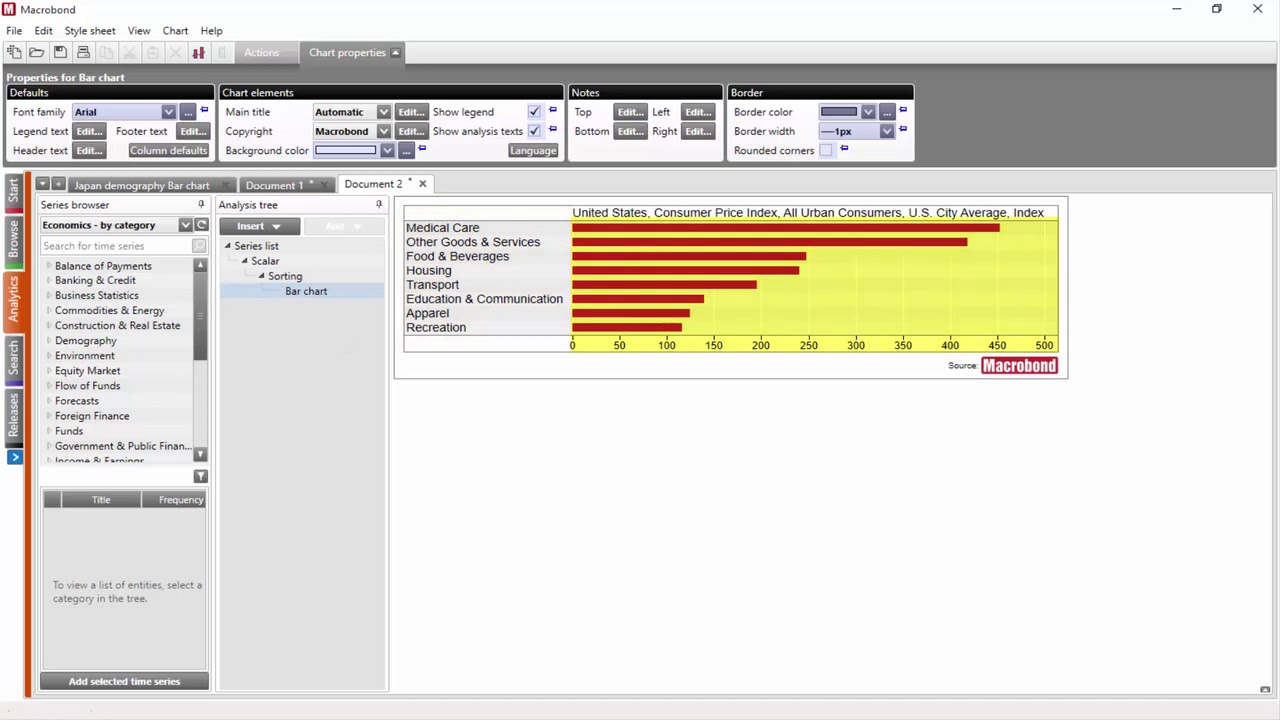Pin the Series browser panel

[201, 205]
